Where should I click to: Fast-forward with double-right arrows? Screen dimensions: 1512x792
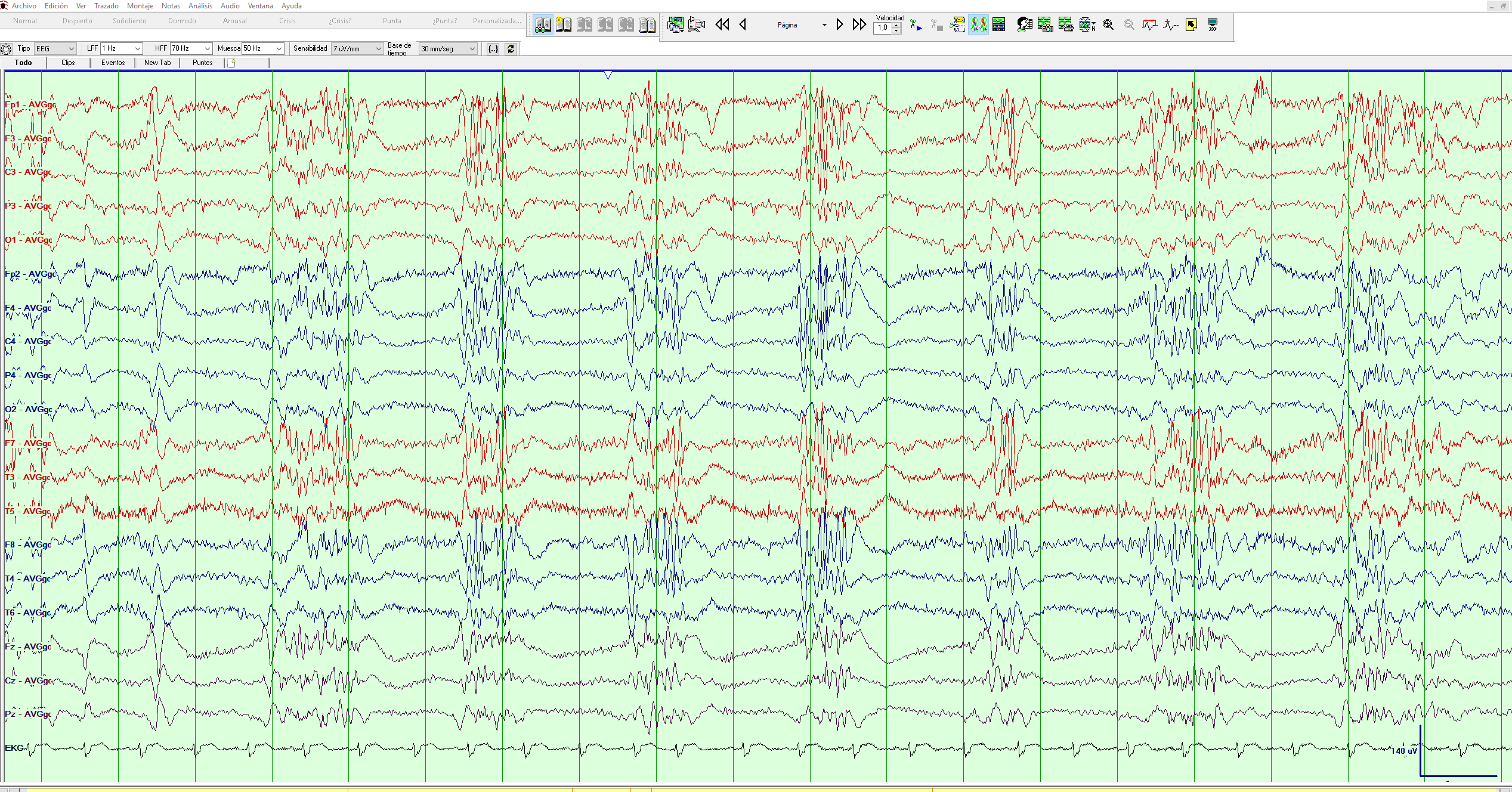[859, 24]
